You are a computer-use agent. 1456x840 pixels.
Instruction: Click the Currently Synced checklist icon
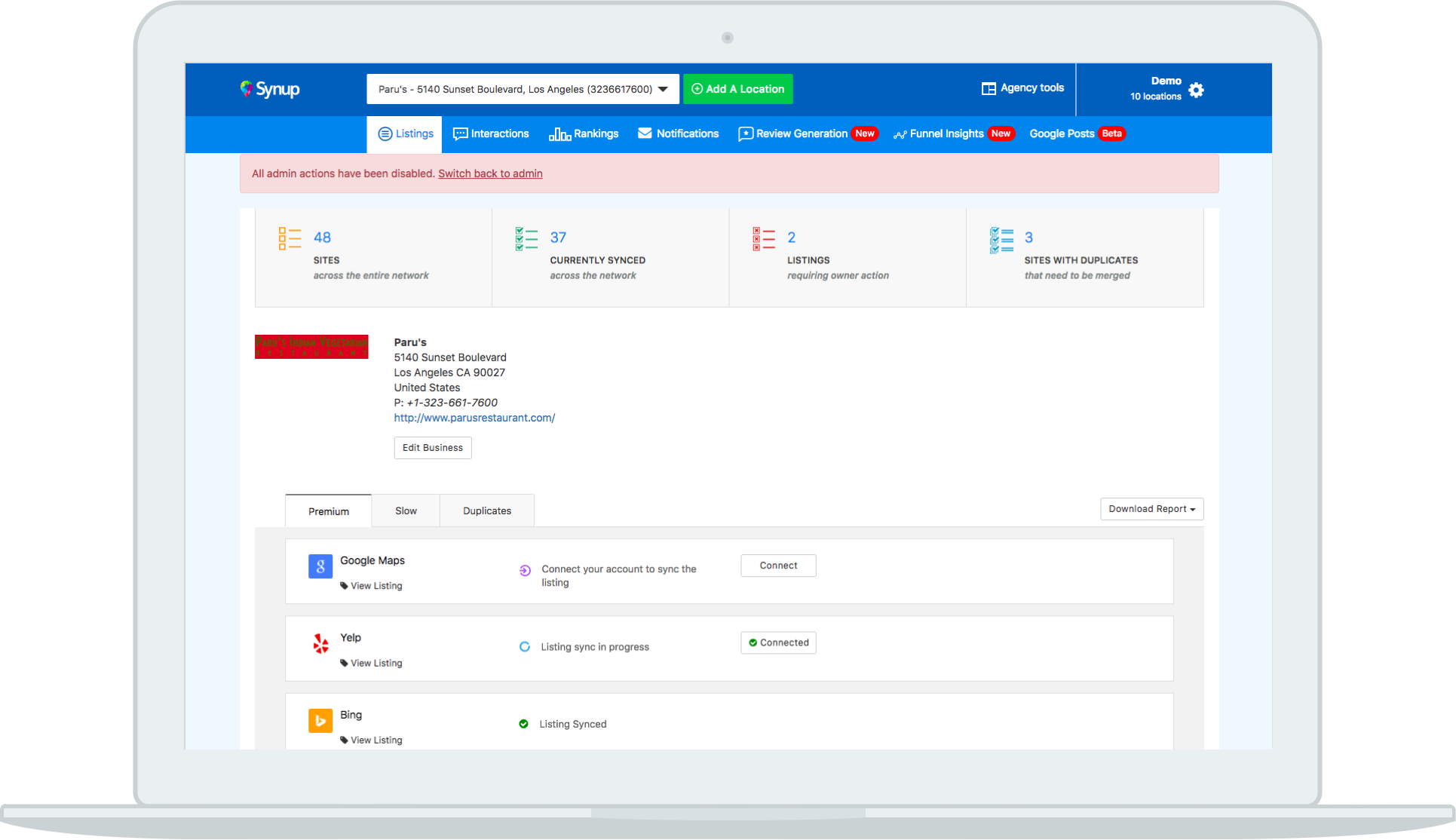point(526,238)
